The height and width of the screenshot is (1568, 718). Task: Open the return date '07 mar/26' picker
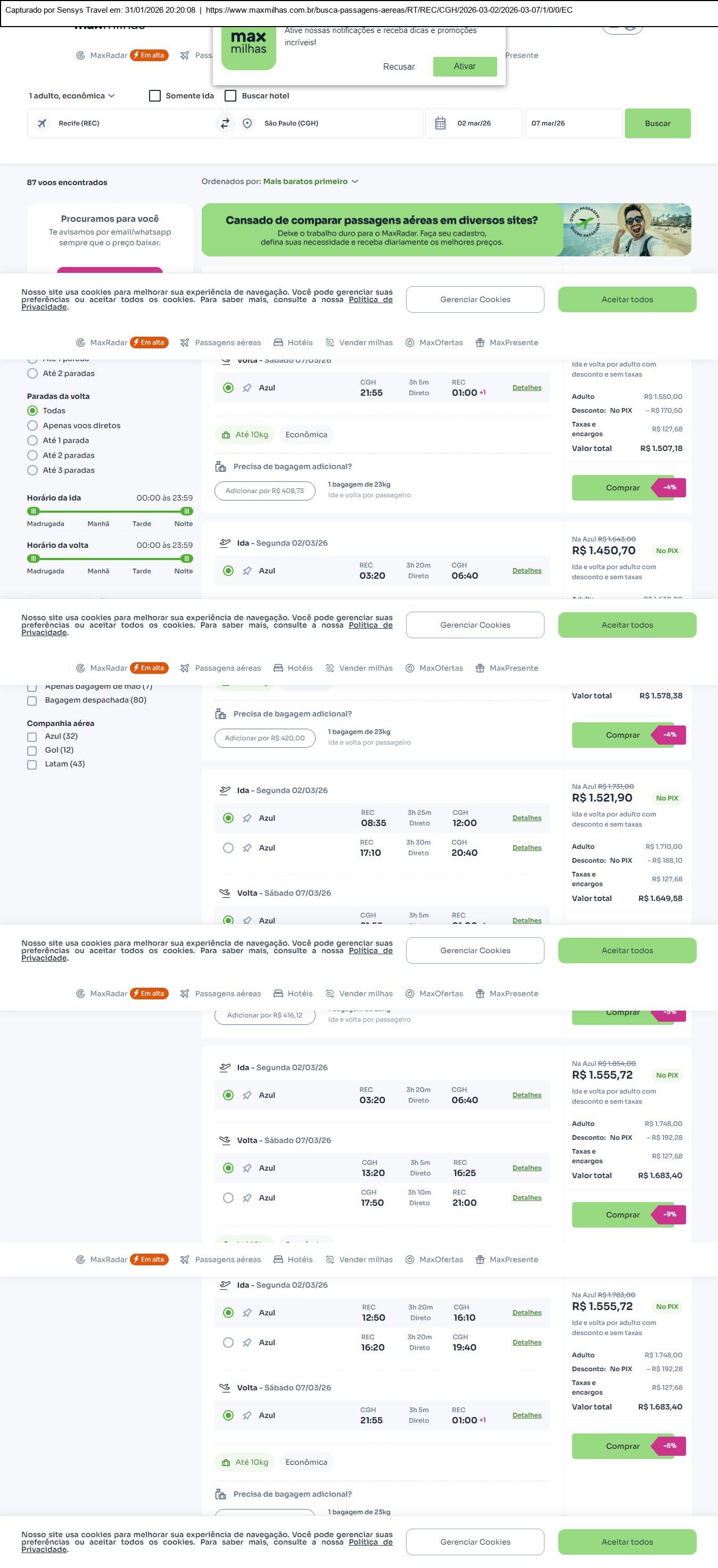click(573, 123)
